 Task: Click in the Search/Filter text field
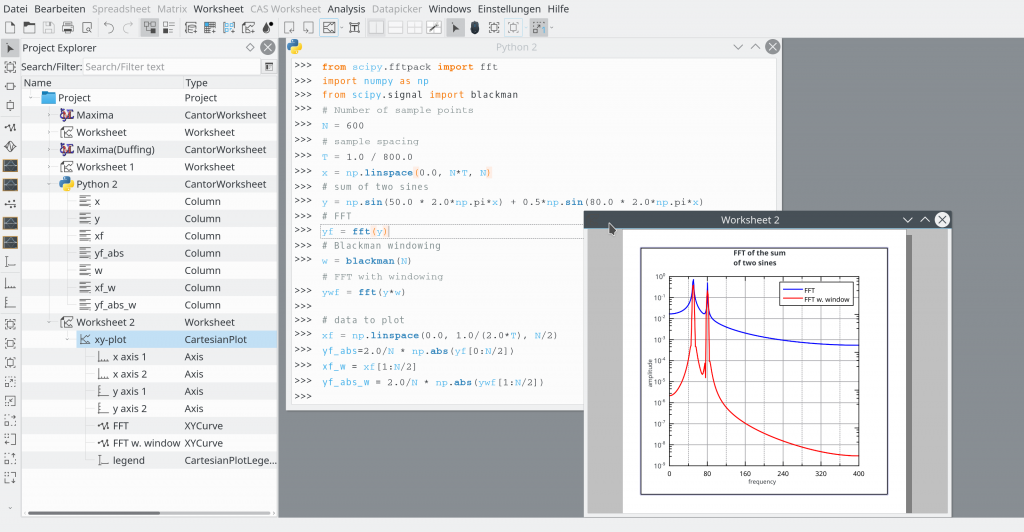point(170,66)
